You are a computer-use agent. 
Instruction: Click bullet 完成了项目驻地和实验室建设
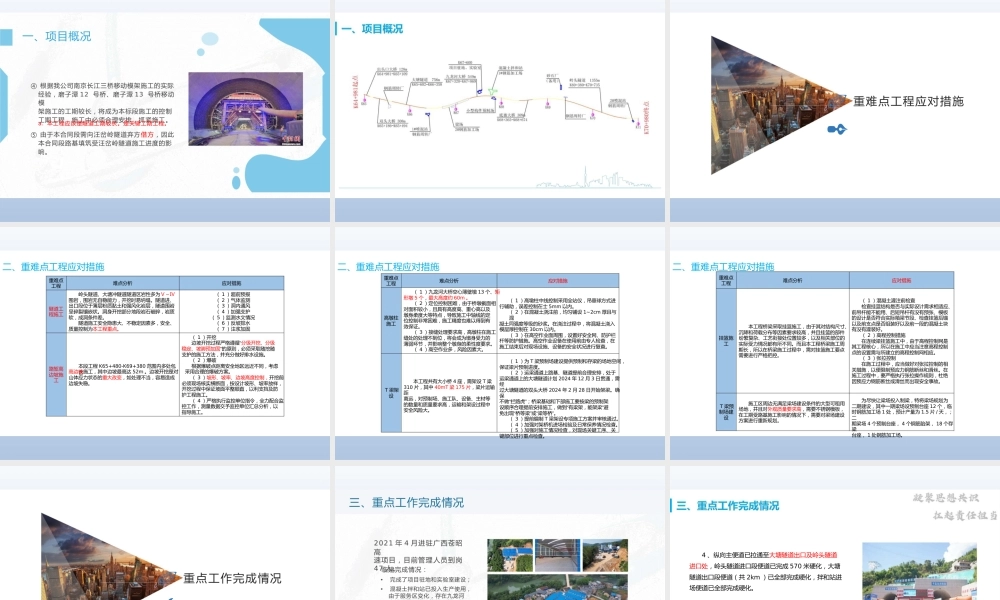[429, 580]
